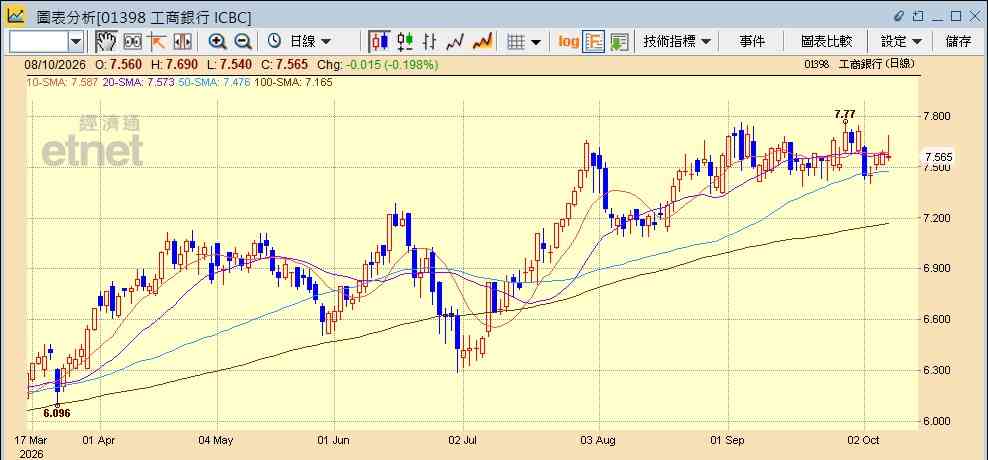The height and width of the screenshot is (460, 988).
Task: Click the pop-out window icon
Action: (x=918, y=16)
